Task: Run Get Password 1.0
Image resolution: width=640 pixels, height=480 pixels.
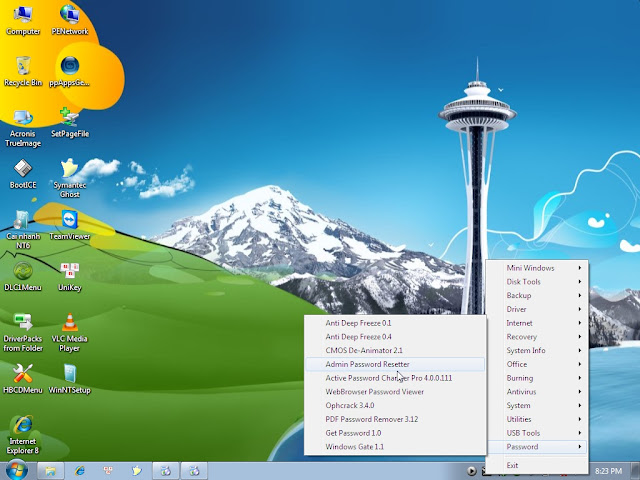Action: 395,433
